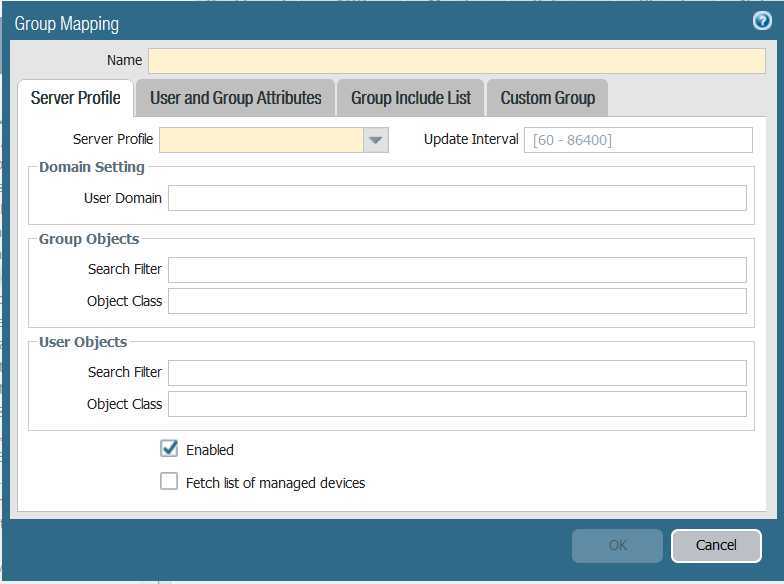The height and width of the screenshot is (584, 784).
Task: Select the Group Include List tab
Action: click(x=411, y=98)
